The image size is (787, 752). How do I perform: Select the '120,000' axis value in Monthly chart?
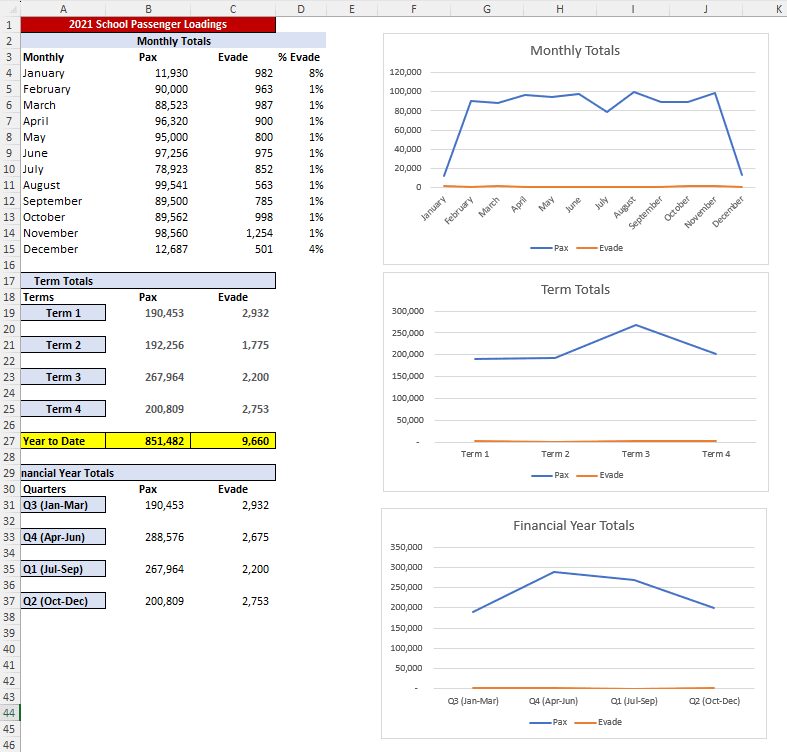[405, 72]
